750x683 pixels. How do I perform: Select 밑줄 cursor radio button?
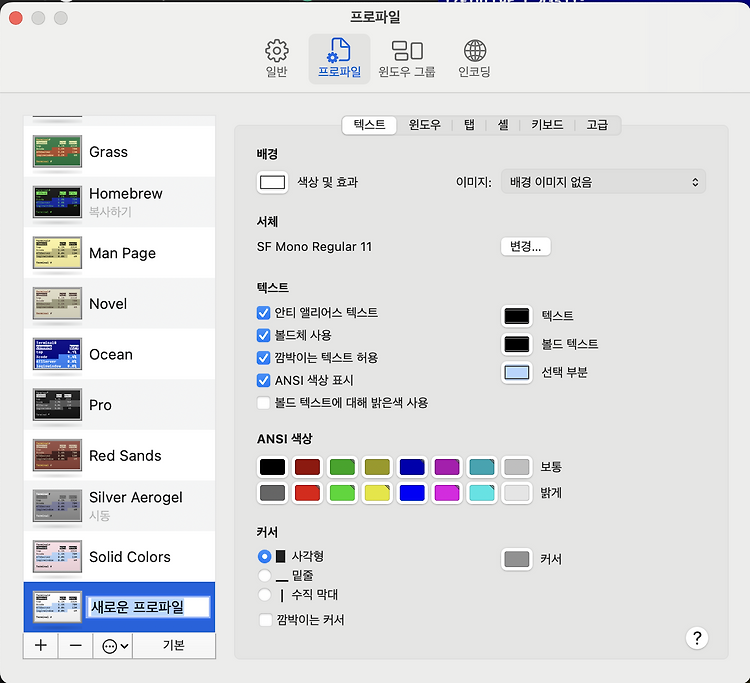pos(264,575)
